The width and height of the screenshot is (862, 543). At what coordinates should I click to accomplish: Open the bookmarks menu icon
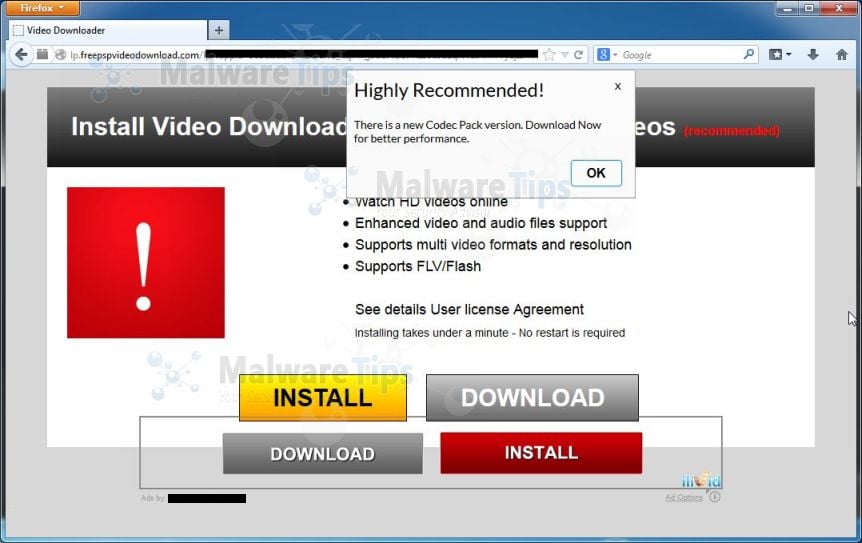[780, 54]
